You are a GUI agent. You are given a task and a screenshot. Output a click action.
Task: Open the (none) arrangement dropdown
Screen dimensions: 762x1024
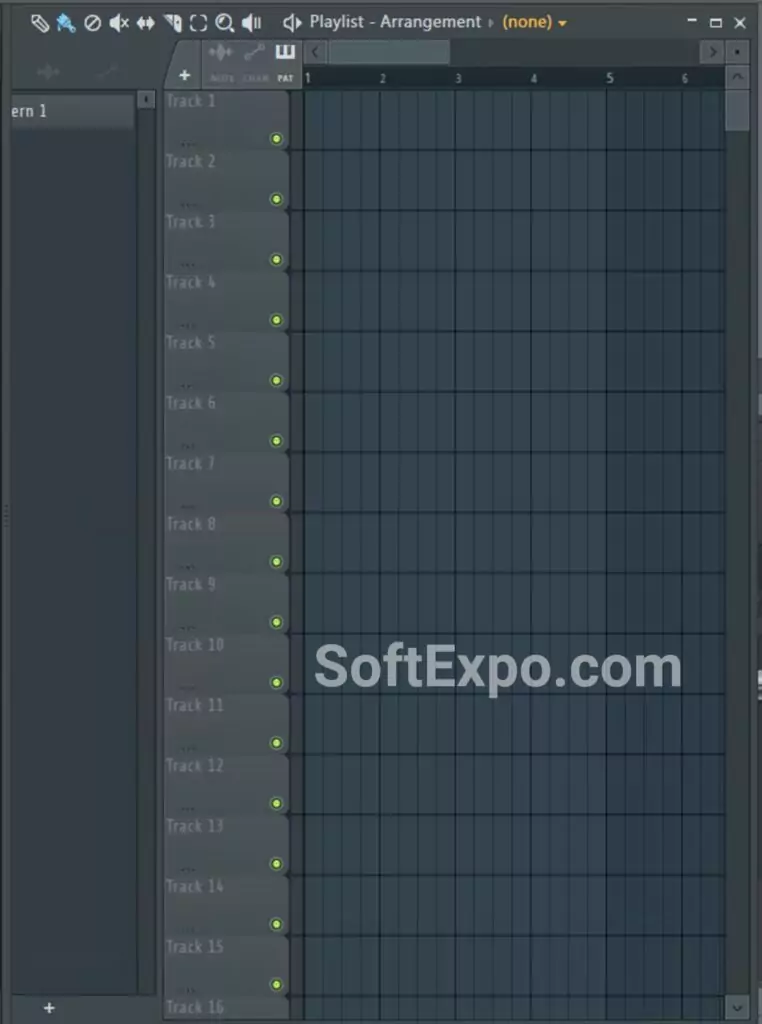click(534, 22)
